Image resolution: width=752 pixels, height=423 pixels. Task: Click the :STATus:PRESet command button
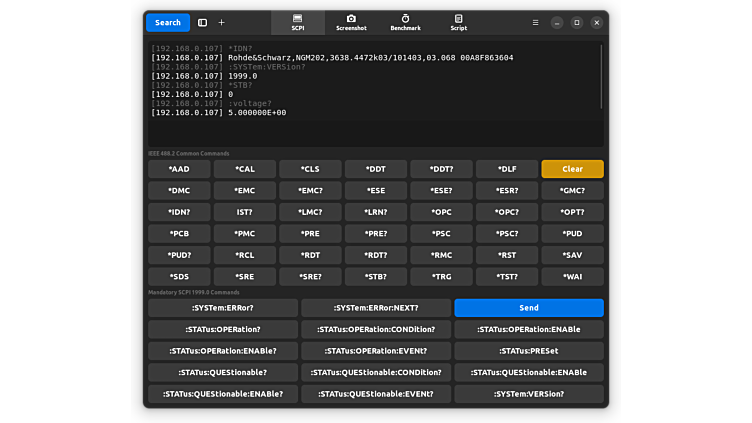pos(528,351)
